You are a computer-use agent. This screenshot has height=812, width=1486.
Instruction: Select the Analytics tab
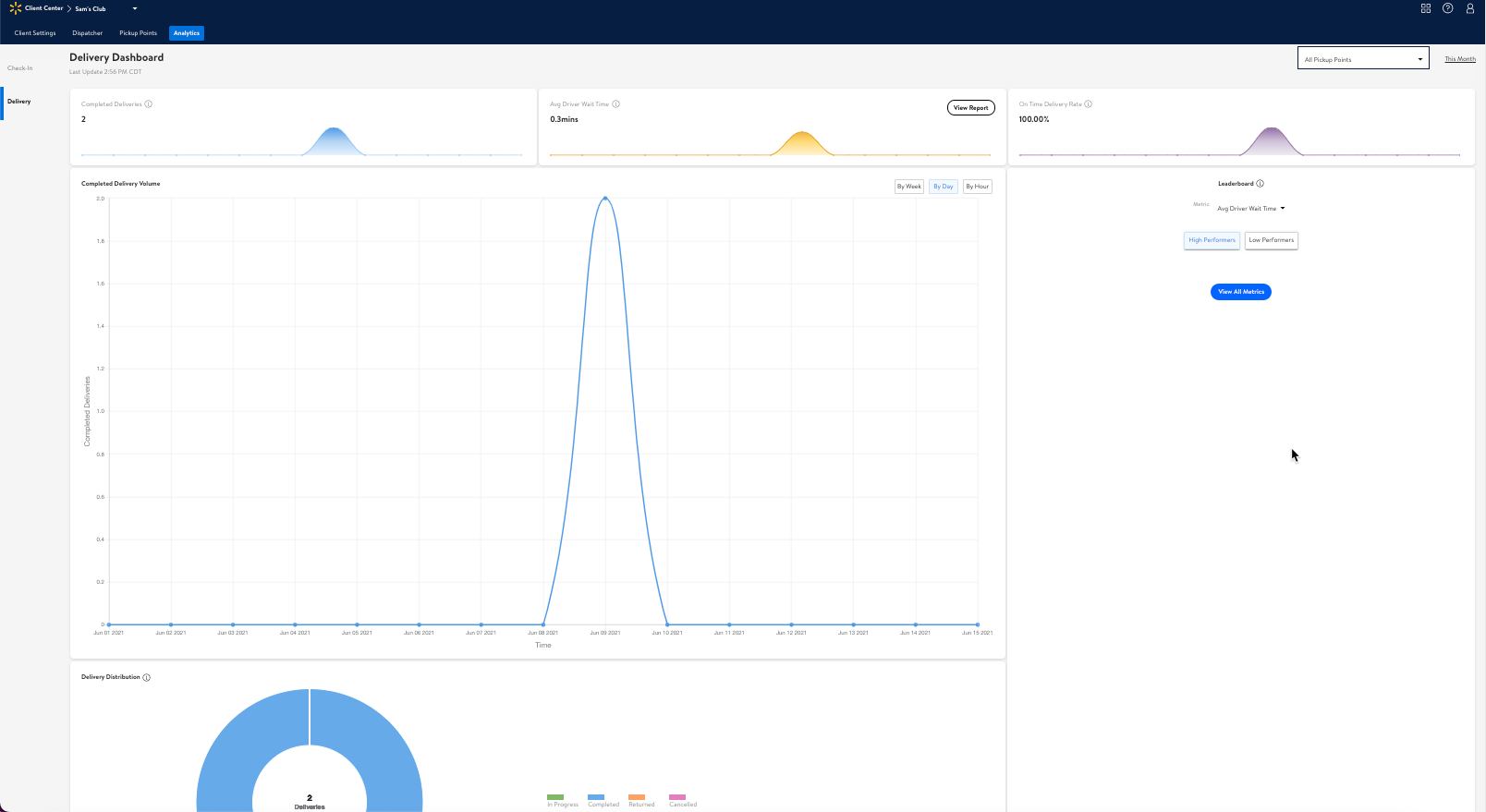click(x=187, y=33)
